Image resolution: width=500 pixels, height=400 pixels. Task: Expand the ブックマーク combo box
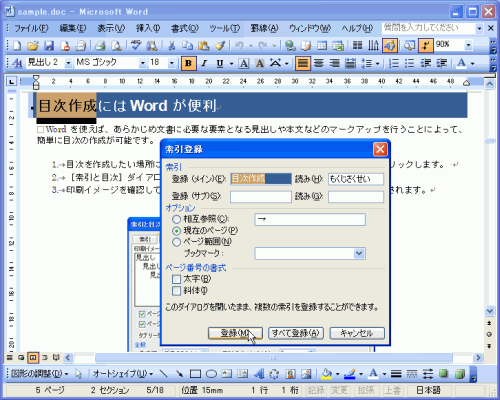pos(359,254)
